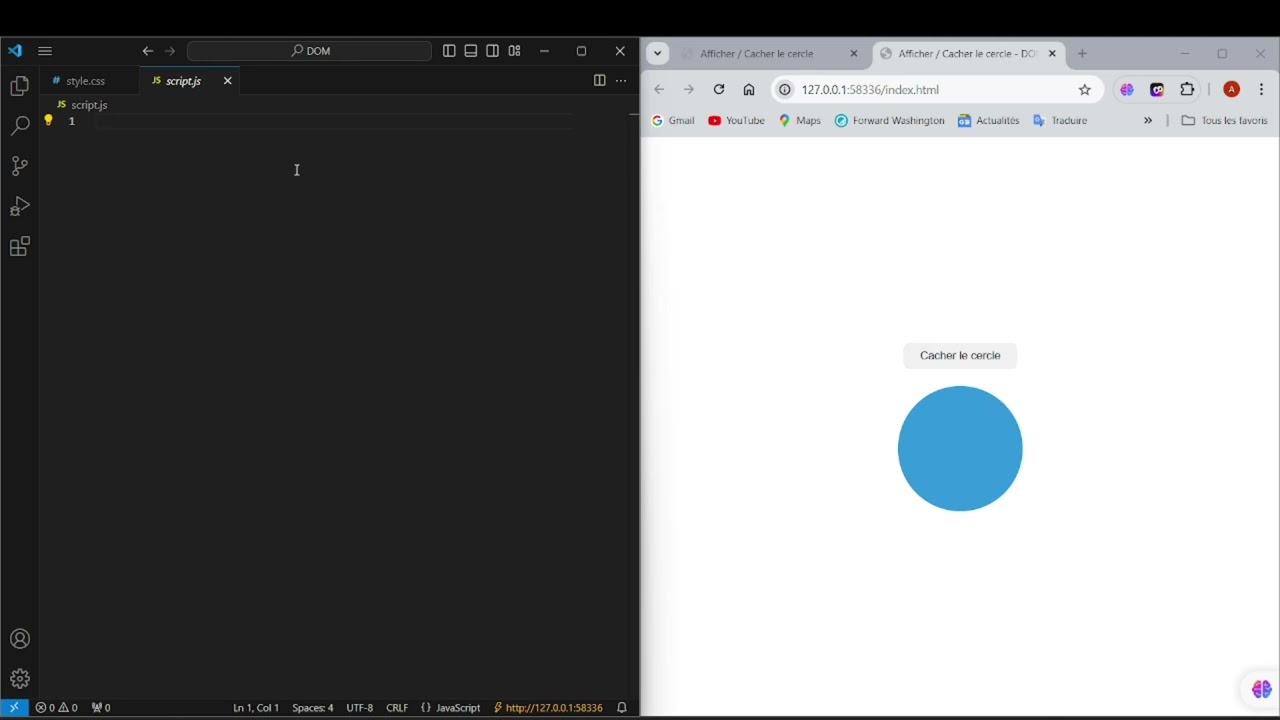This screenshot has height=720, width=1280.
Task: Open the YouTube bookmark
Action: pyautogui.click(x=736, y=121)
